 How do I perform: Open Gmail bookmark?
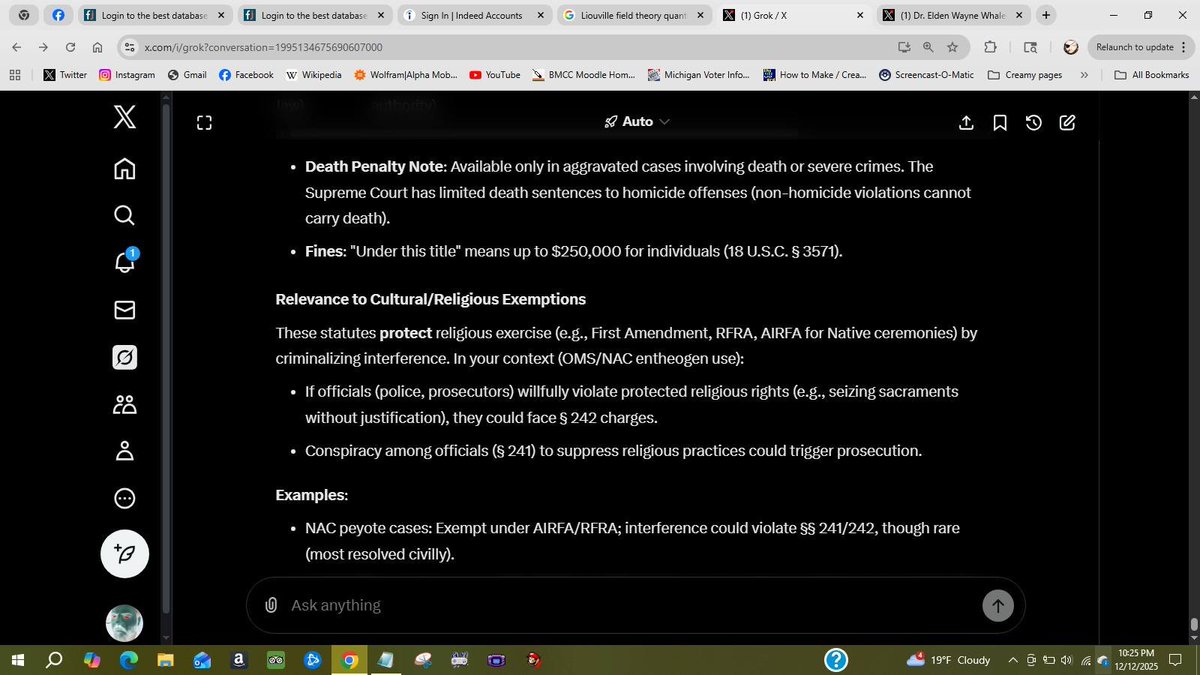187,75
